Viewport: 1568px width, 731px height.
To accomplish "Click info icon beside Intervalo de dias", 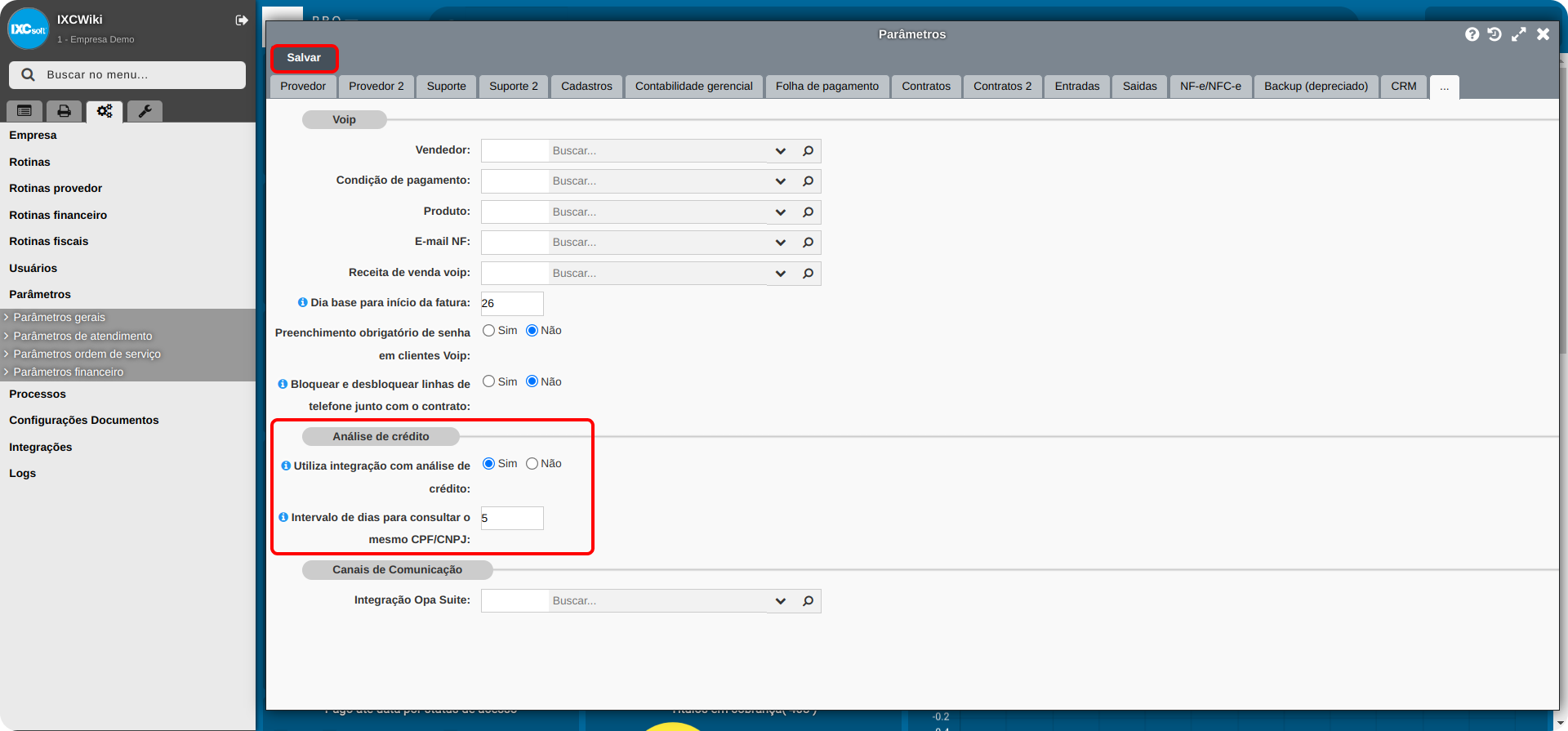I will pyautogui.click(x=283, y=517).
